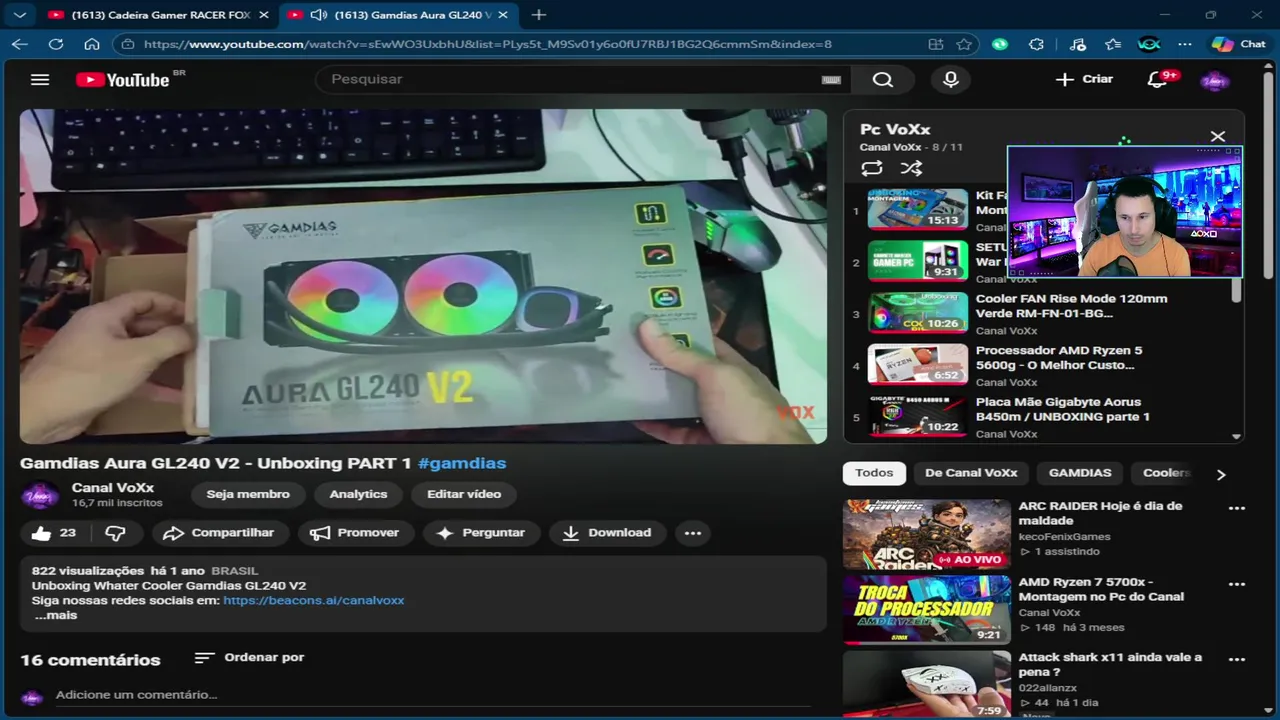Open the #gamdias hashtag link

coord(462,463)
